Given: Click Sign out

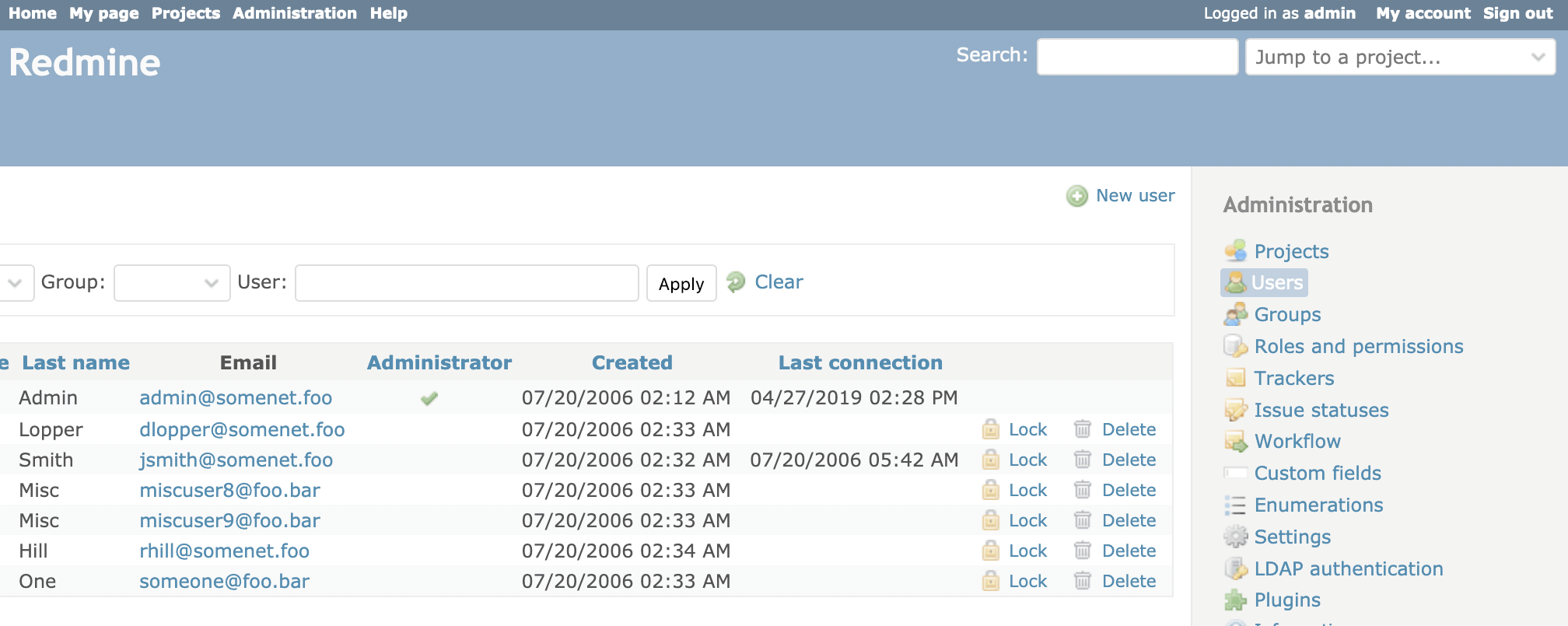Looking at the screenshot, I should [x=1518, y=13].
